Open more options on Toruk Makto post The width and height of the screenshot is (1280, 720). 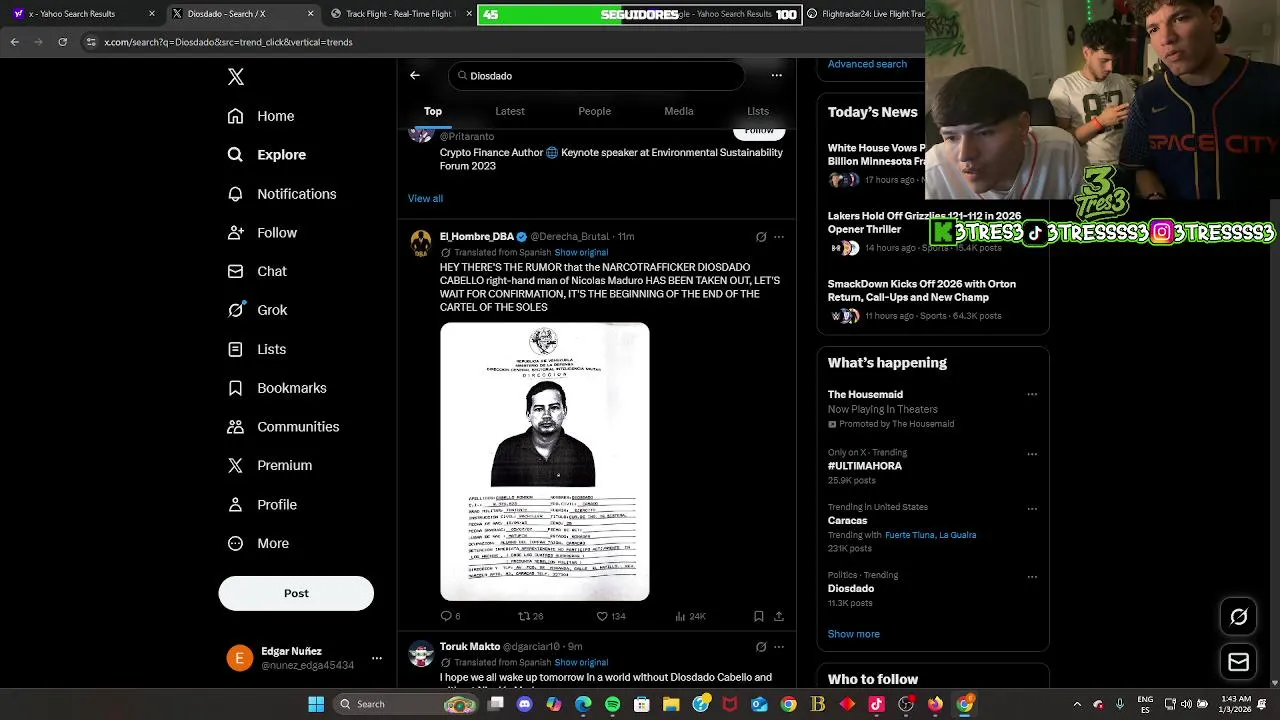[779, 647]
